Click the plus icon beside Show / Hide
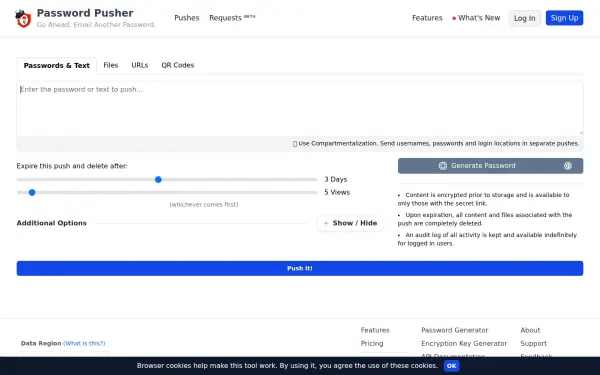This screenshot has width=600, height=375. click(x=326, y=223)
